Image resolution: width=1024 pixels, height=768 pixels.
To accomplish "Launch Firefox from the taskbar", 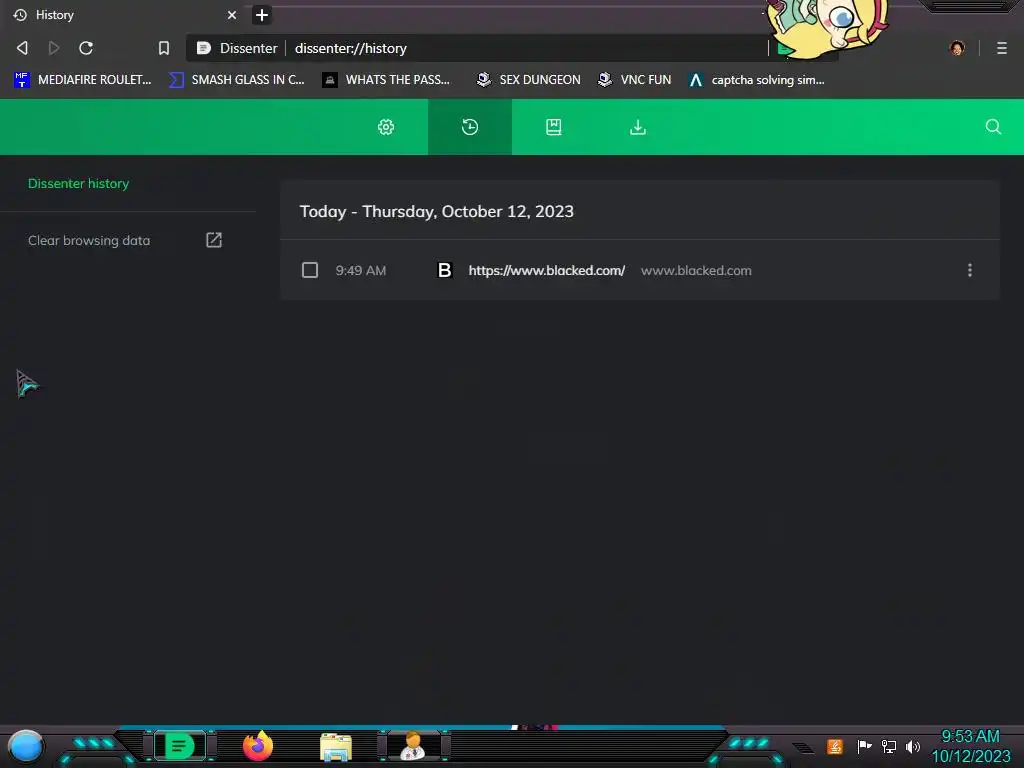I will point(258,746).
